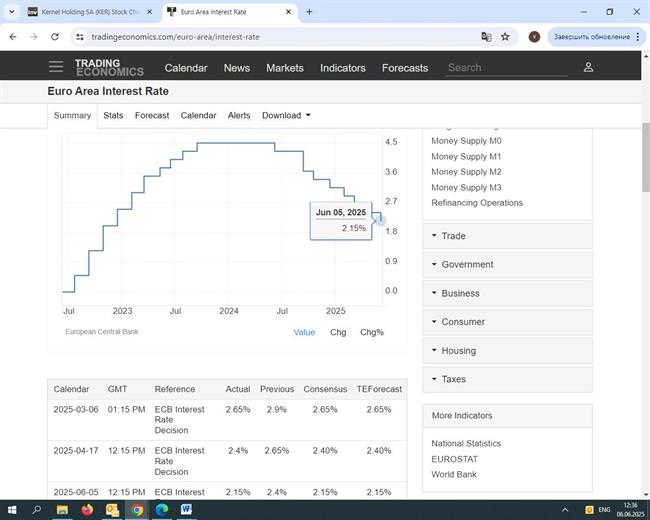Expand the Housing section
Screen dimensions: 650x520
(507, 351)
